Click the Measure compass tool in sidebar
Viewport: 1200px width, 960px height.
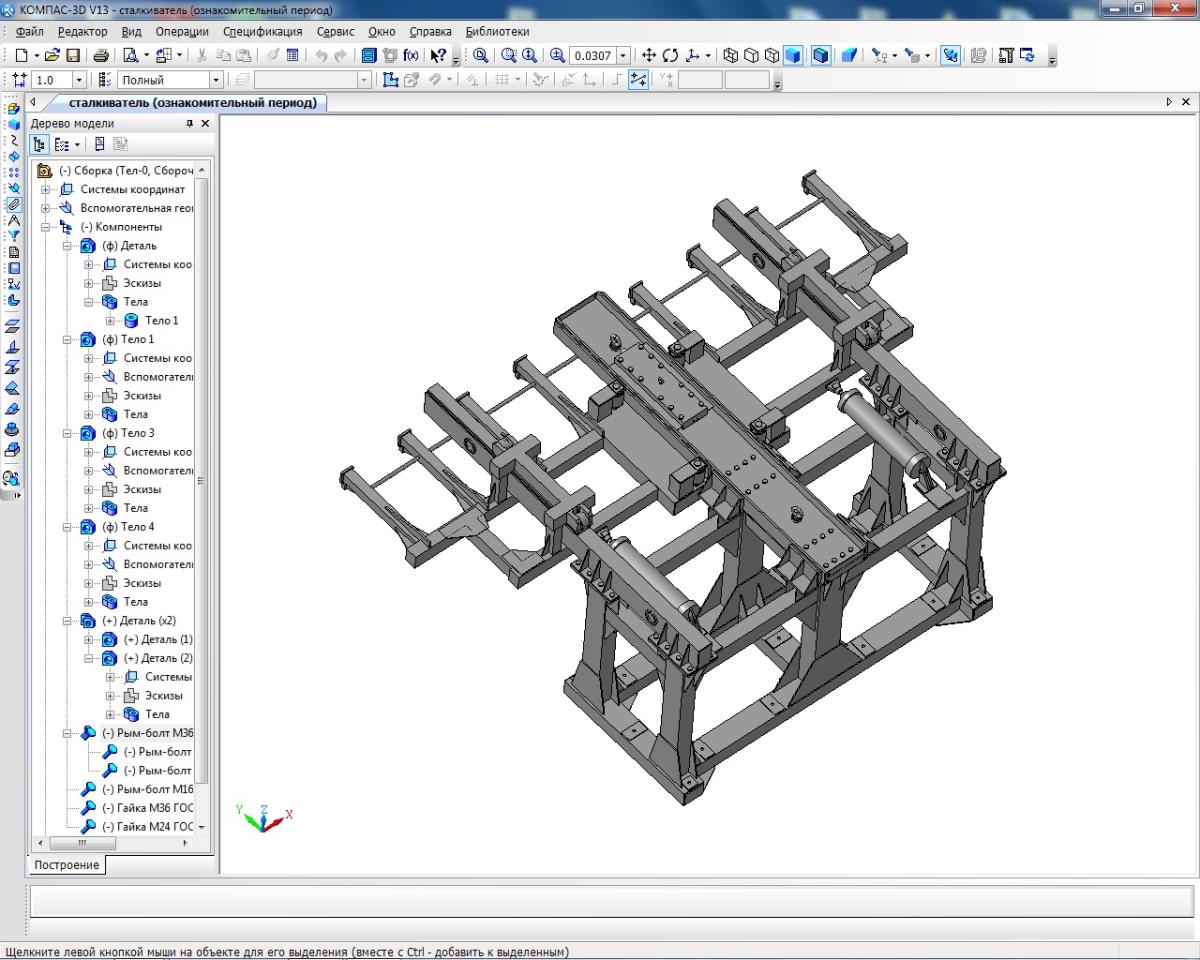(x=14, y=220)
